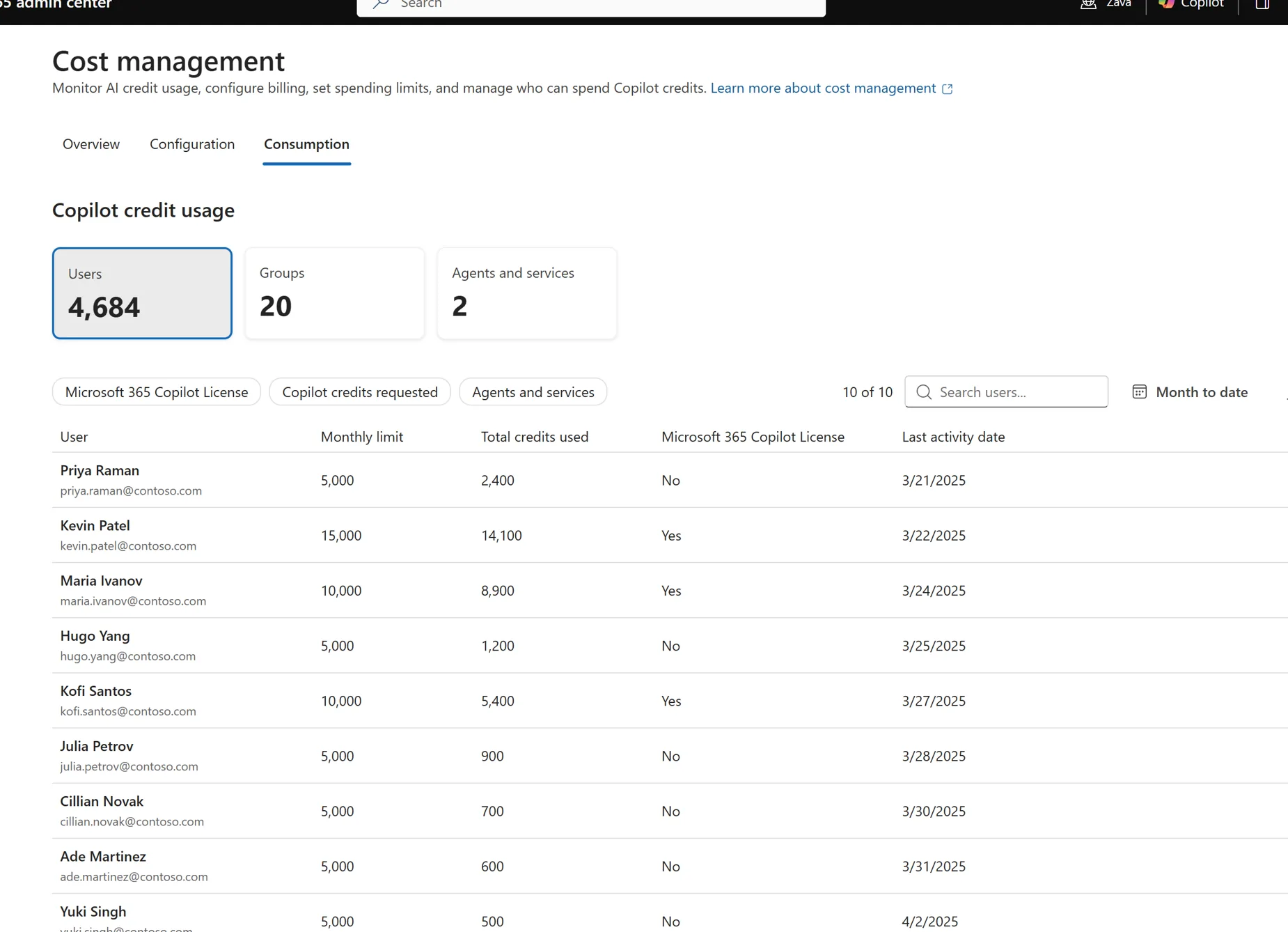
Task: Sort by Total credits used column header
Action: click(x=535, y=437)
